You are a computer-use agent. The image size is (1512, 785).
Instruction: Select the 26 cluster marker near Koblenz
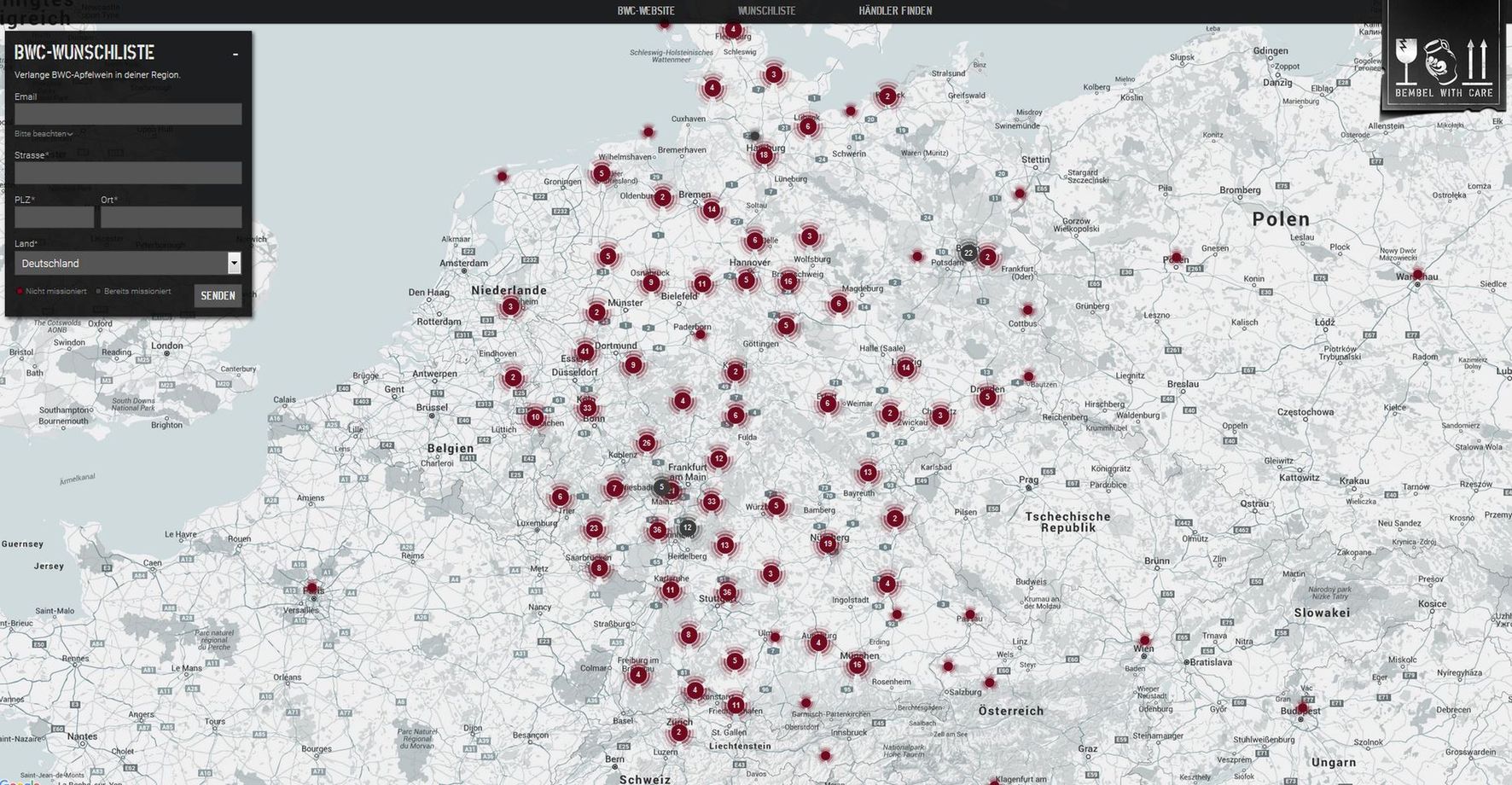click(647, 443)
